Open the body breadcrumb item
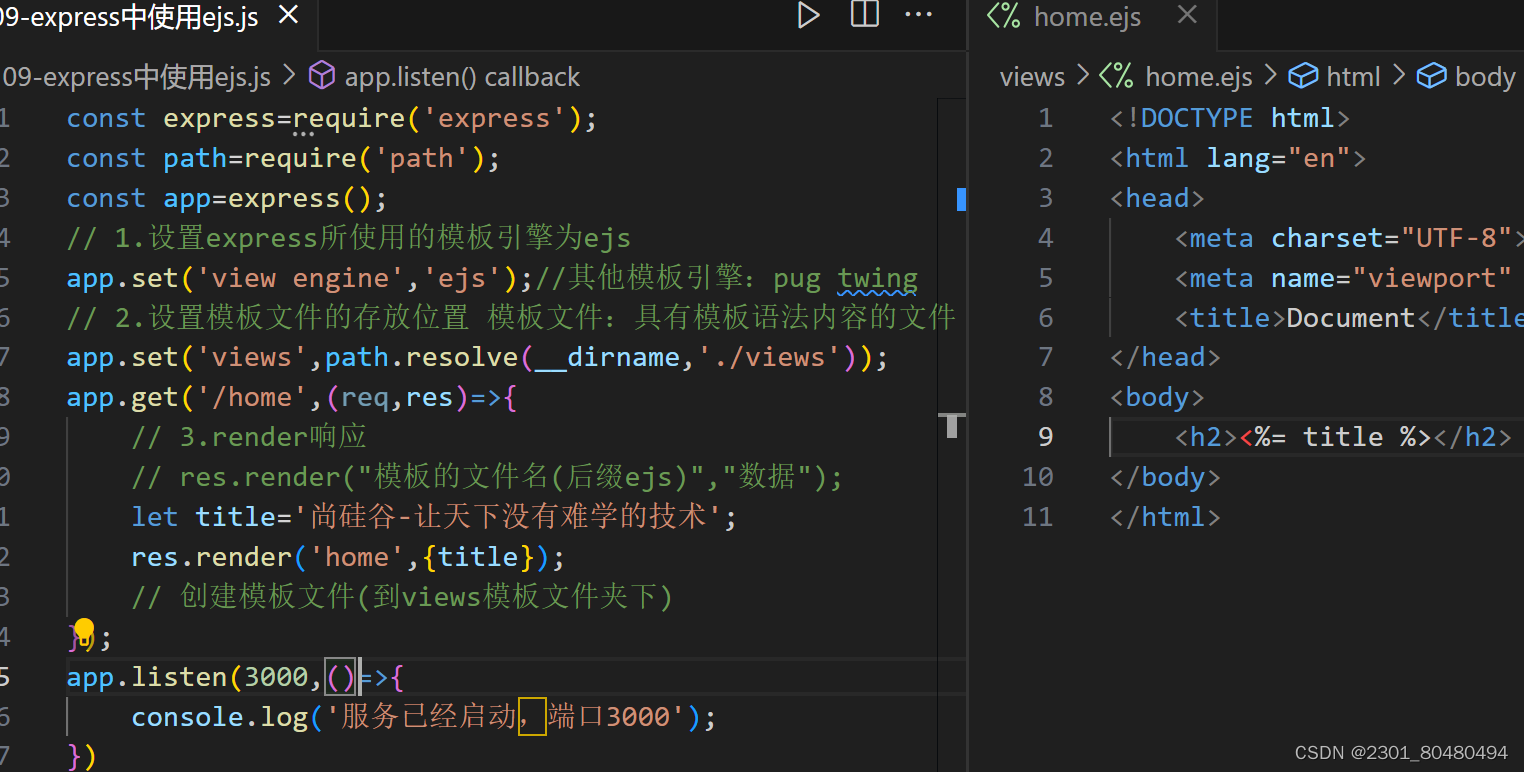The height and width of the screenshot is (772, 1524). pyautogui.click(x=1485, y=77)
